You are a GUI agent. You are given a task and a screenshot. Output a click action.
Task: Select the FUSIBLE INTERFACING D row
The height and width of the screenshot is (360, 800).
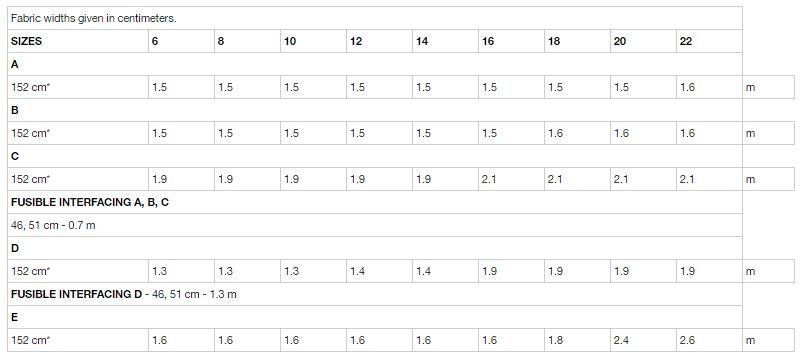375,294
